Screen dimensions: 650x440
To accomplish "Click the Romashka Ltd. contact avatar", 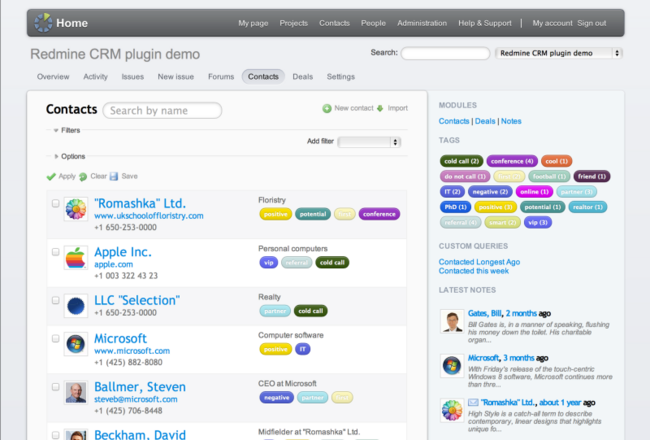I will (x=76, y=208).
